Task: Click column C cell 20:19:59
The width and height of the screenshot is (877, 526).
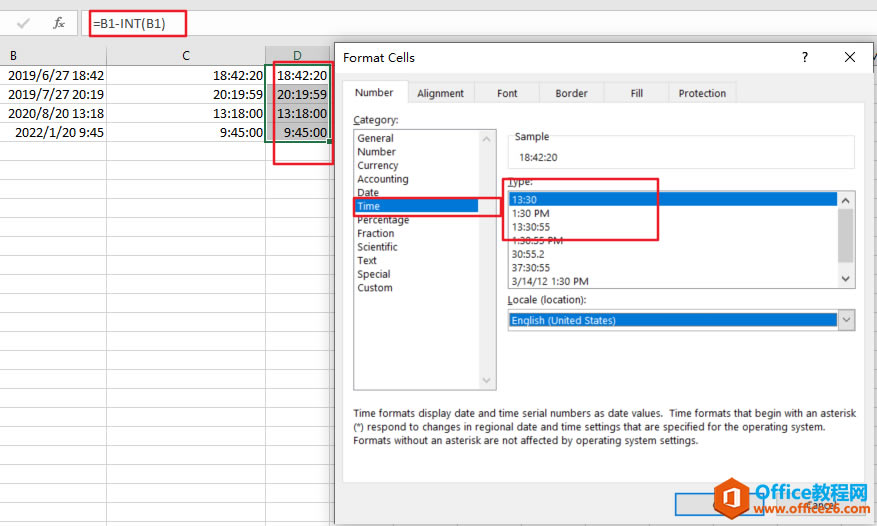Action: tap(186, 95)
